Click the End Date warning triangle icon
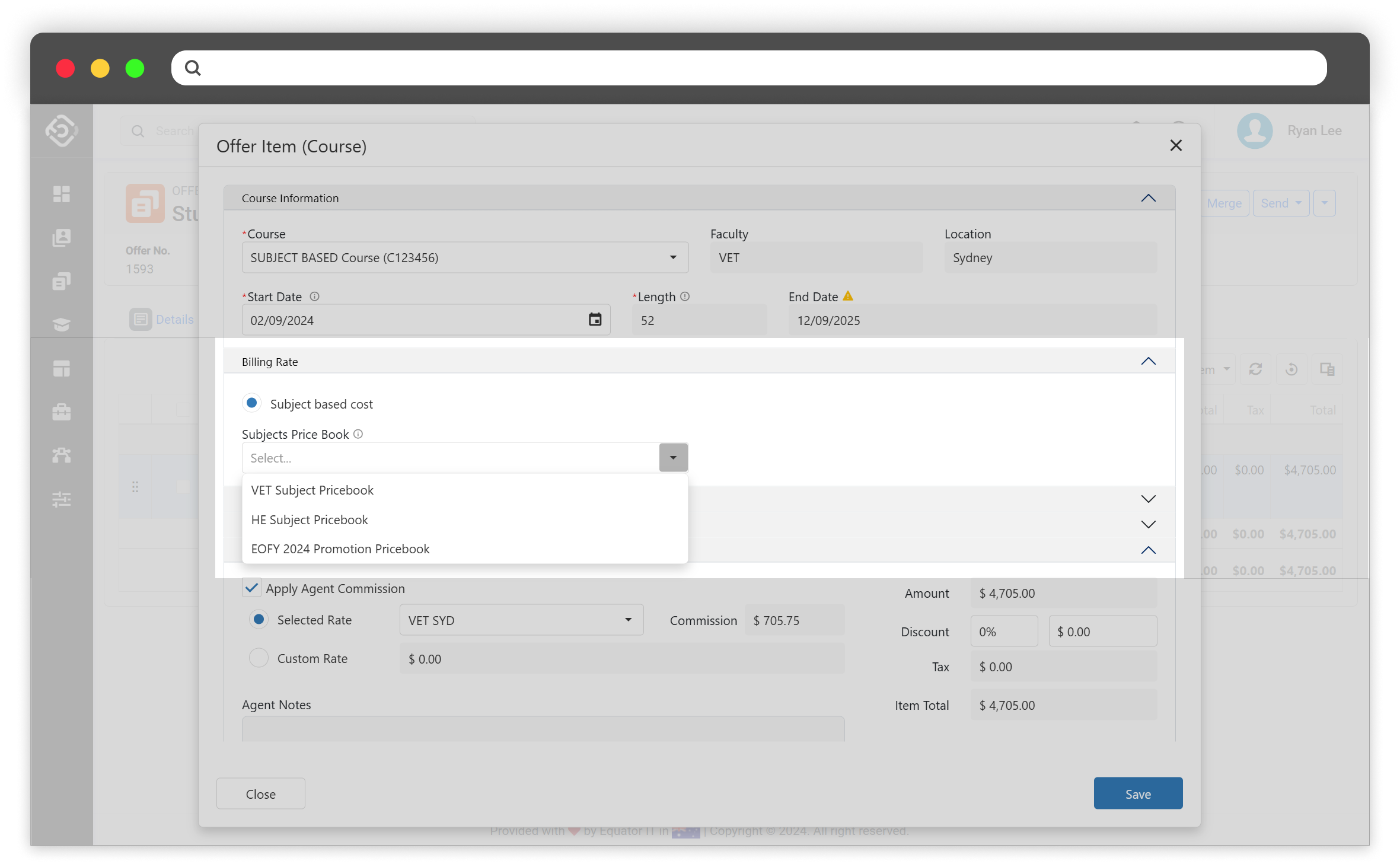The image size is (1400, 864). (848, 296)
